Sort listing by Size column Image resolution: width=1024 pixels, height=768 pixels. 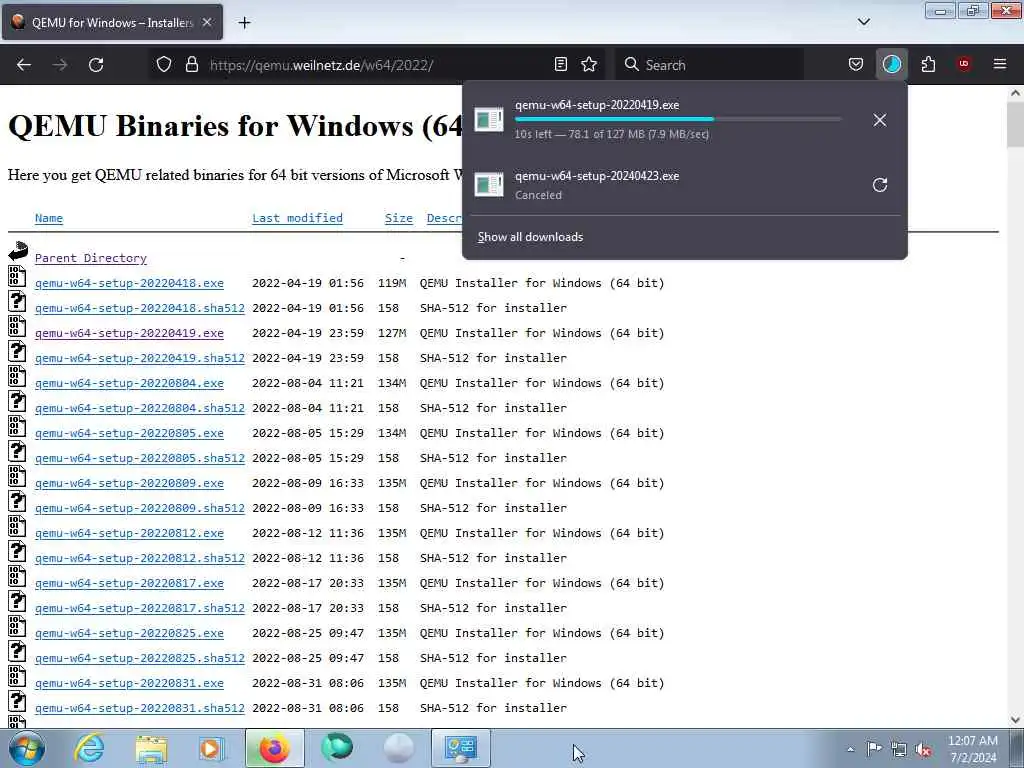[x=398, y=218]
